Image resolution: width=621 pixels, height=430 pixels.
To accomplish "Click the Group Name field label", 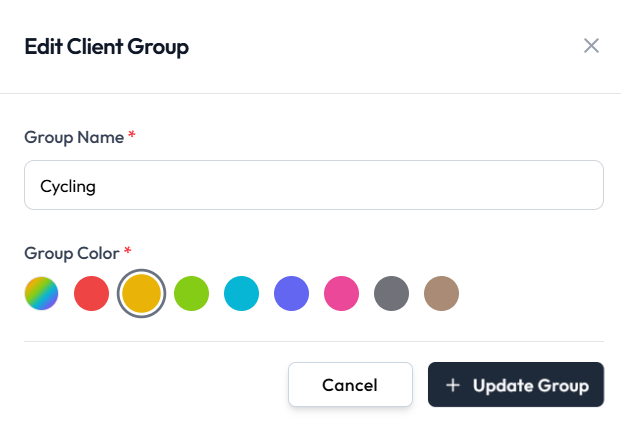I will point(74,137).
